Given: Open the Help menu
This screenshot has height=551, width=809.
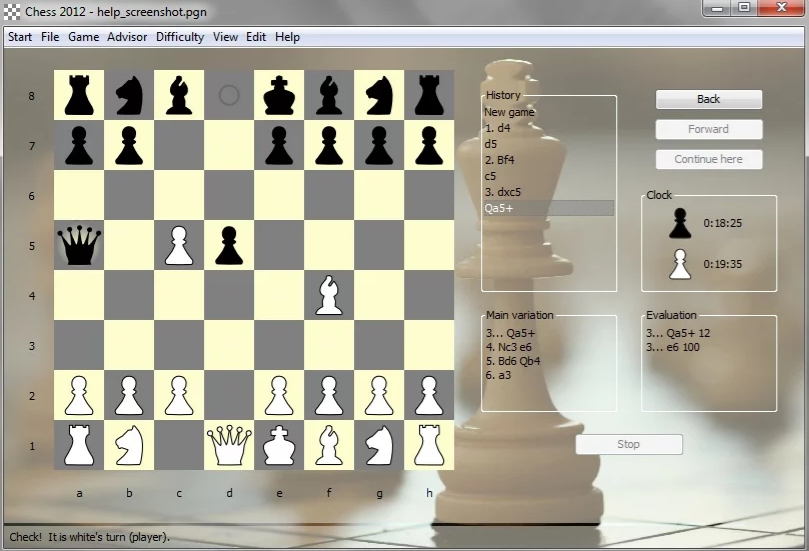Looking at the screenshot, I should 287,37.
